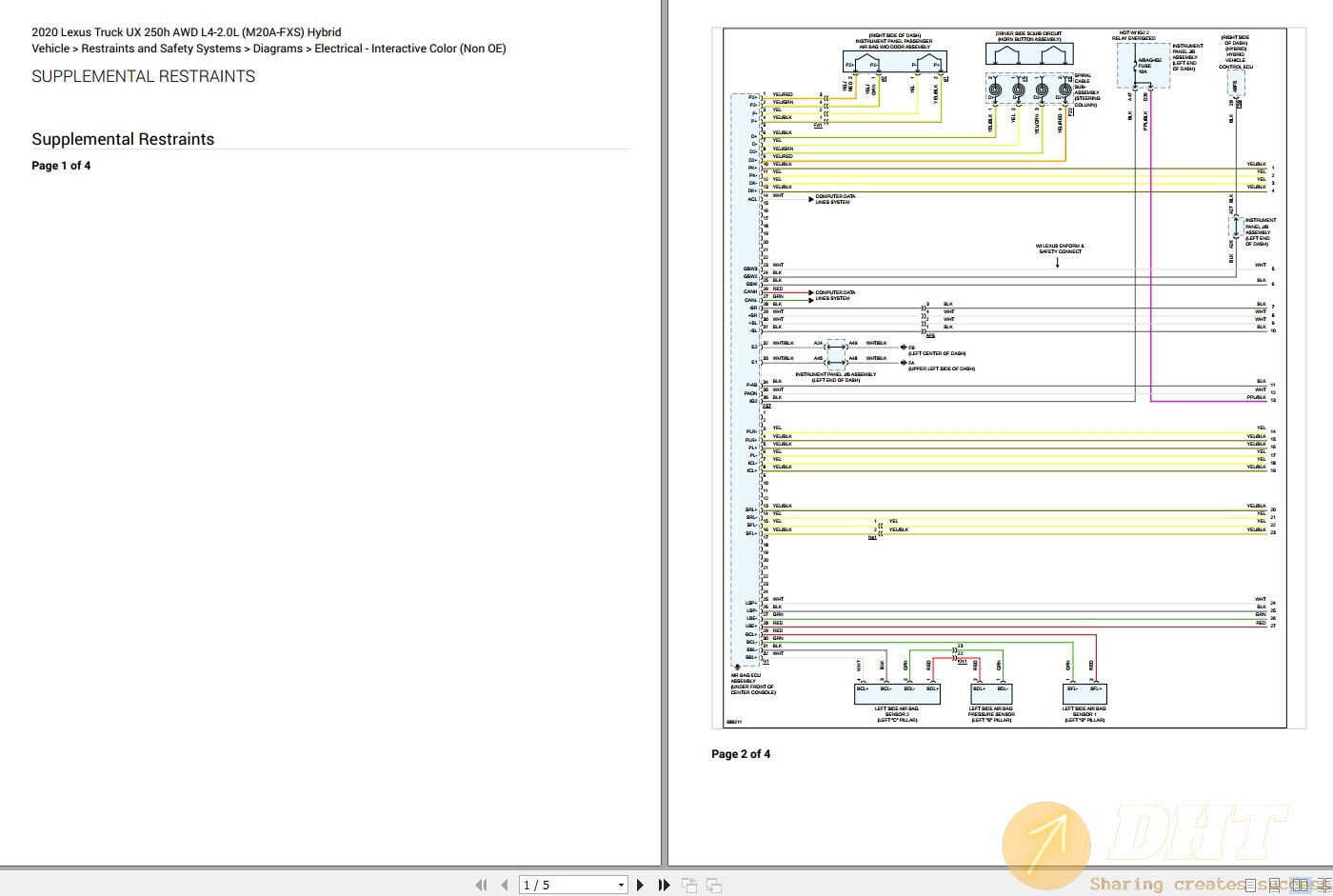Click the 'Page 2 of 4' caption

741,754
